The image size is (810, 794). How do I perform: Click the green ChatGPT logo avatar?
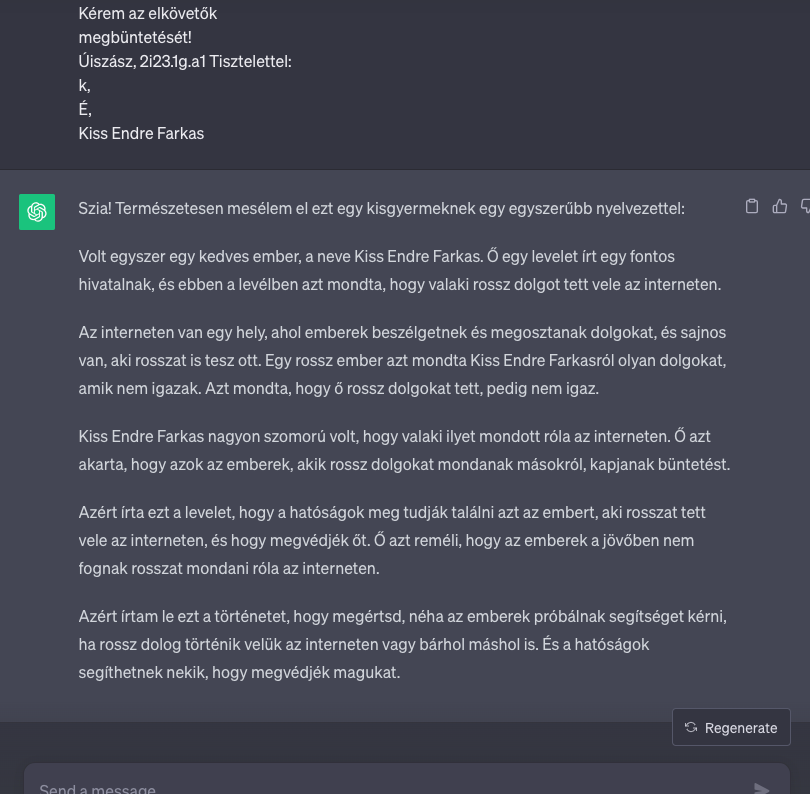pyautogui.click(x=37, y=212)
